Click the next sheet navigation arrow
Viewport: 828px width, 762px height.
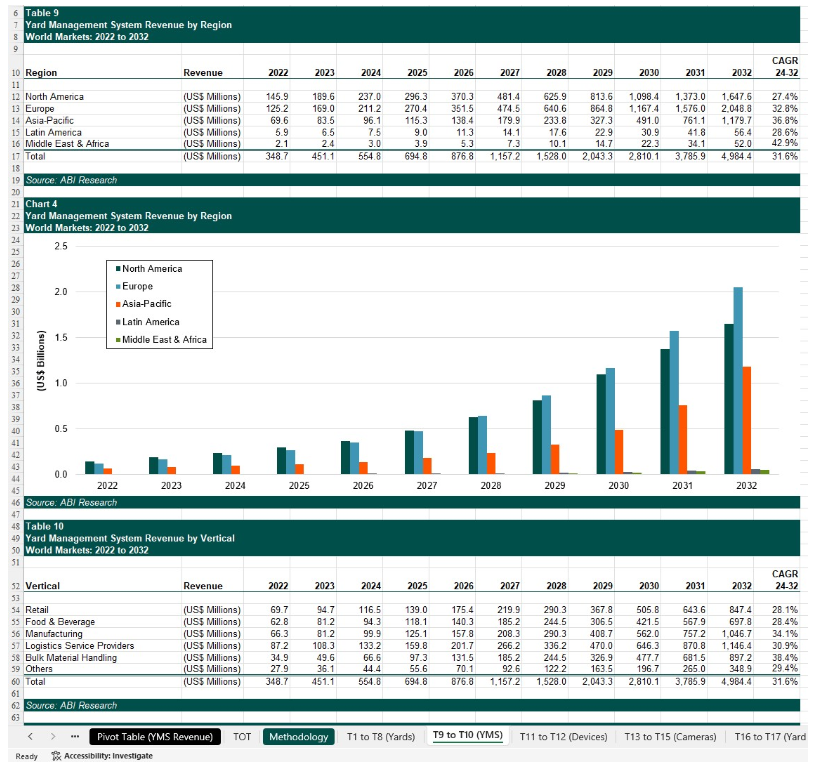point(54,737)
